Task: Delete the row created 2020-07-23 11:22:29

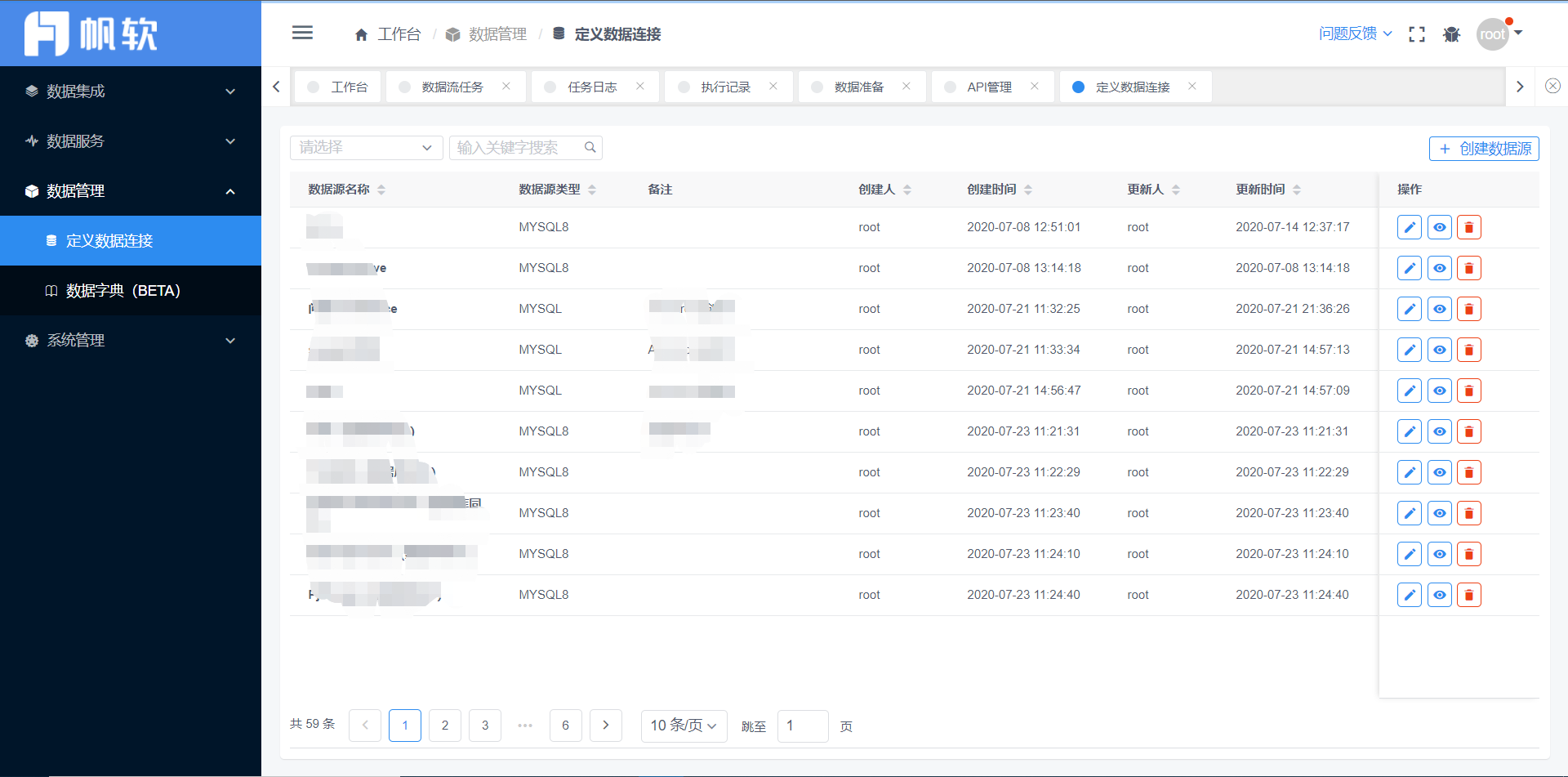Action: tap(1469, 472)
